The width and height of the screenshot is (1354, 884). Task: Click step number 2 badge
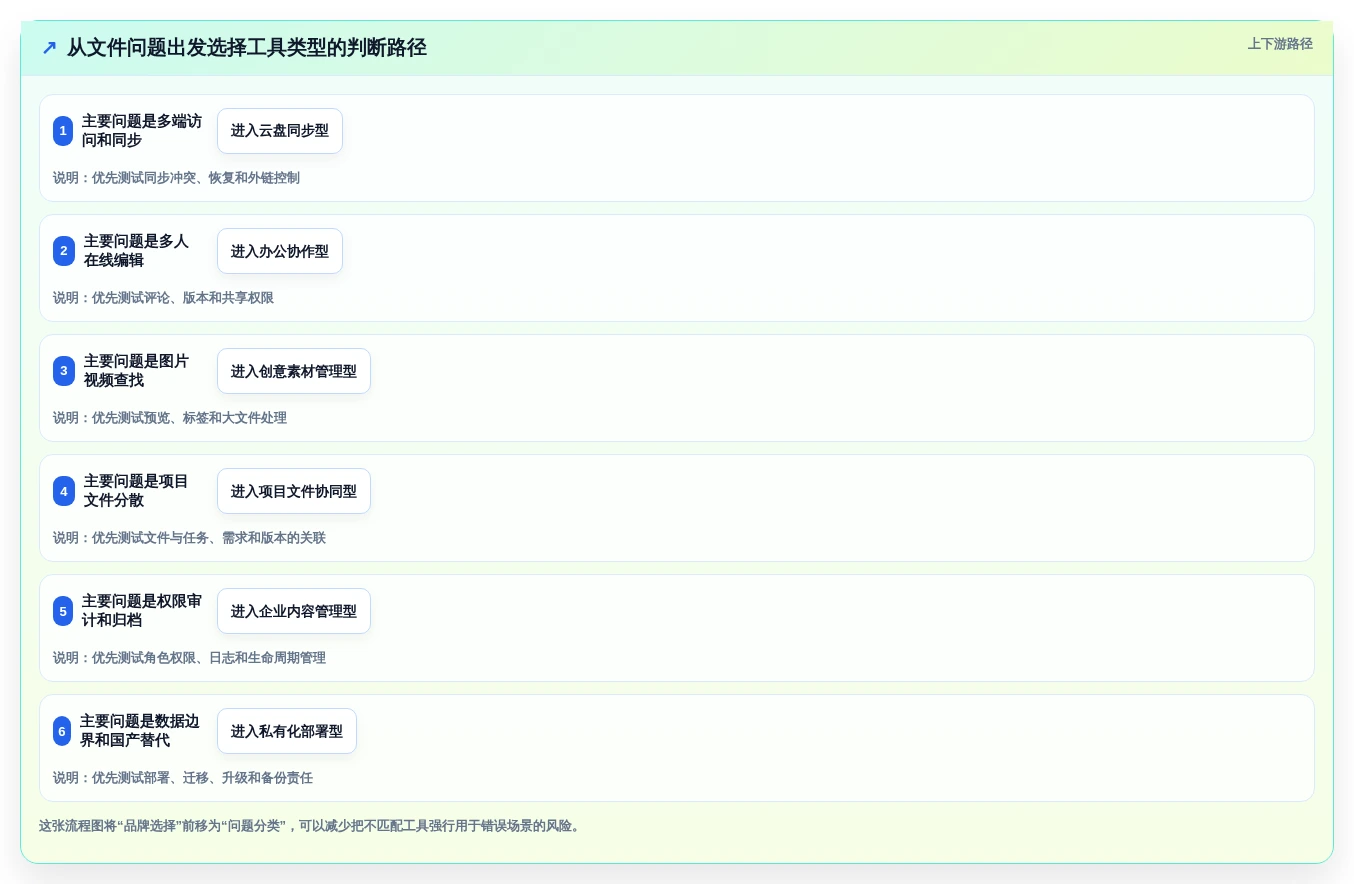click(64, 251)
